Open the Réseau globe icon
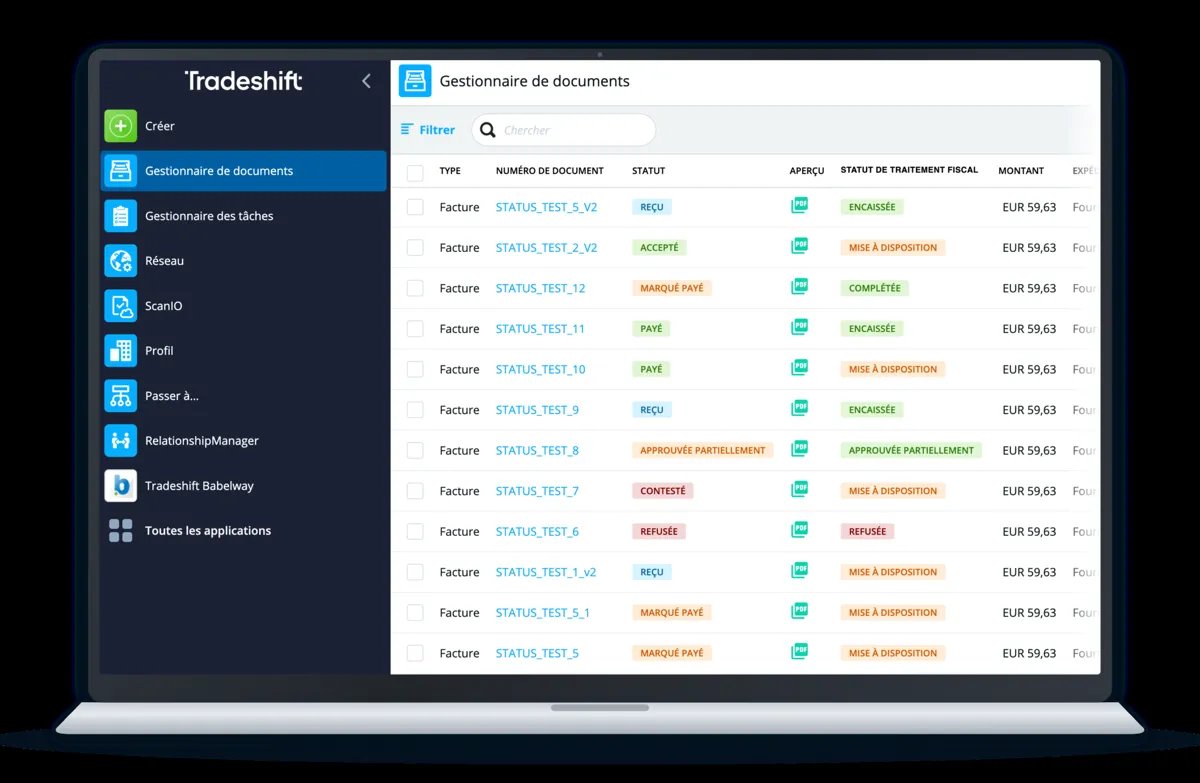Viewport: 1200px width, 783px height. [x=121, y=261]
